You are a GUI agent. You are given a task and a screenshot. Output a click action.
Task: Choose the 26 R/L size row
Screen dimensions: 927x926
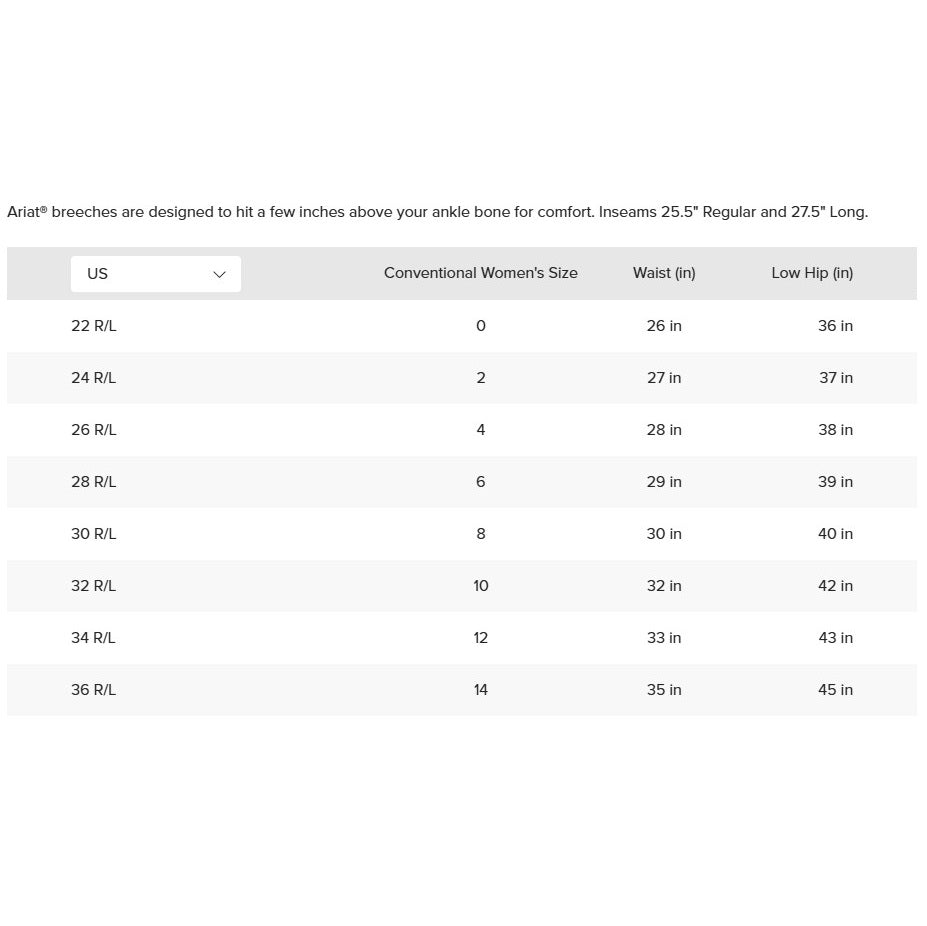coord(462,430)
